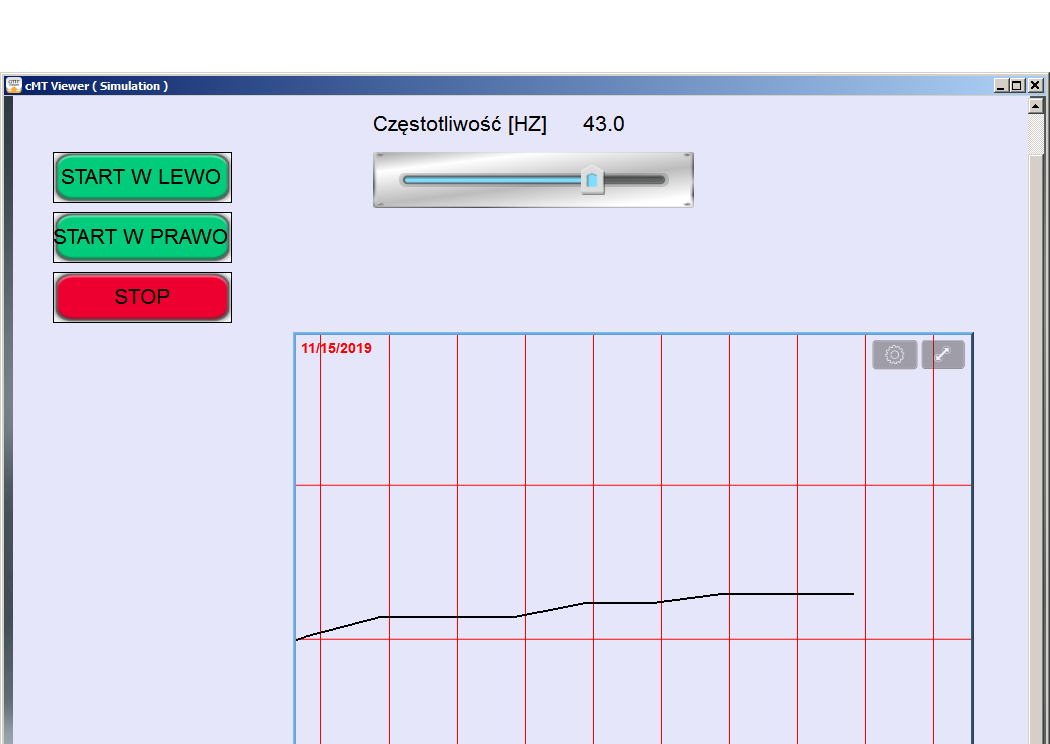Maximize the cMT Viewer window
The height and width of the screenshot is (744, 1050).
[x=1018, y=86]
